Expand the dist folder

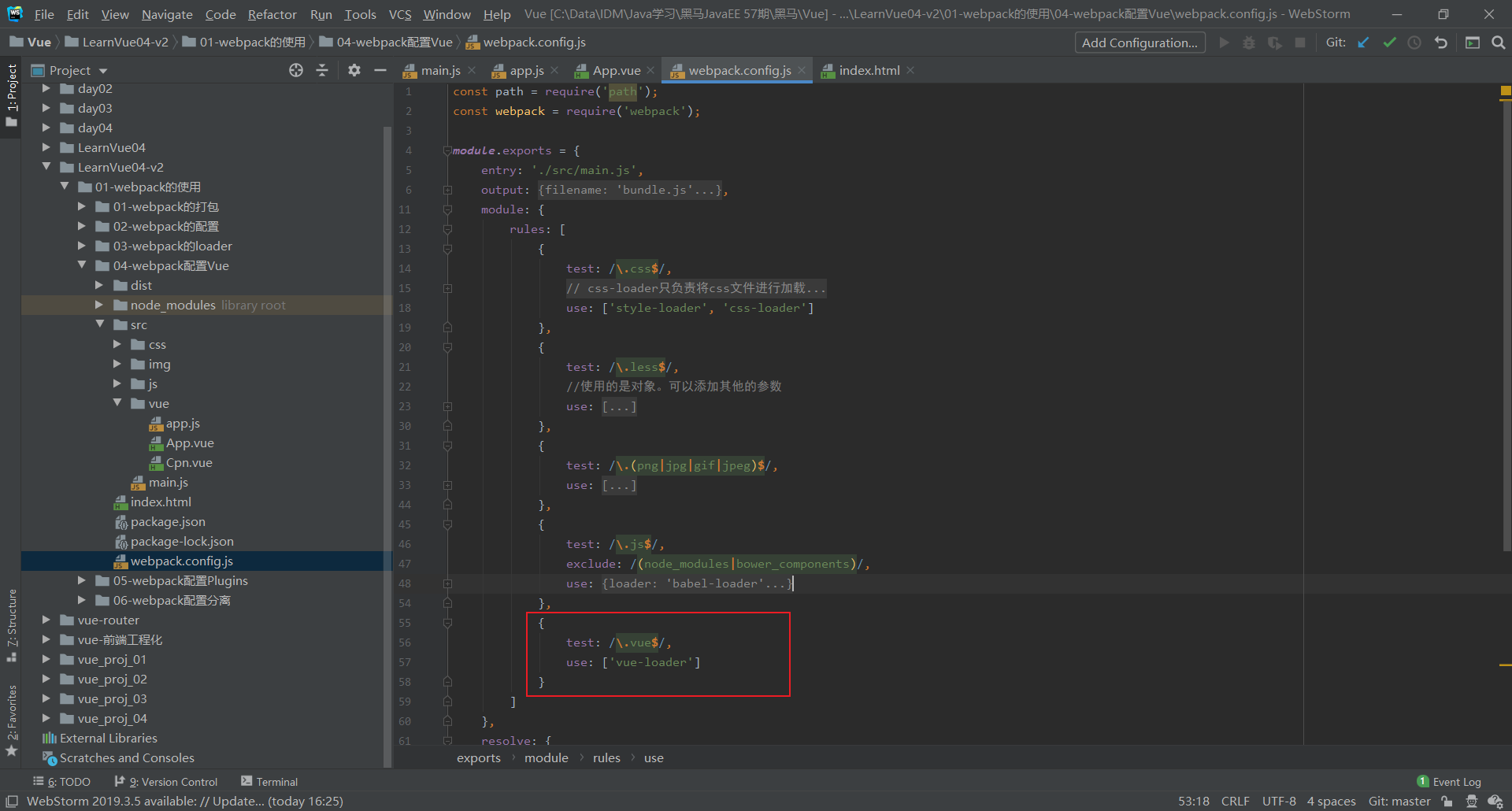[99, 285]
